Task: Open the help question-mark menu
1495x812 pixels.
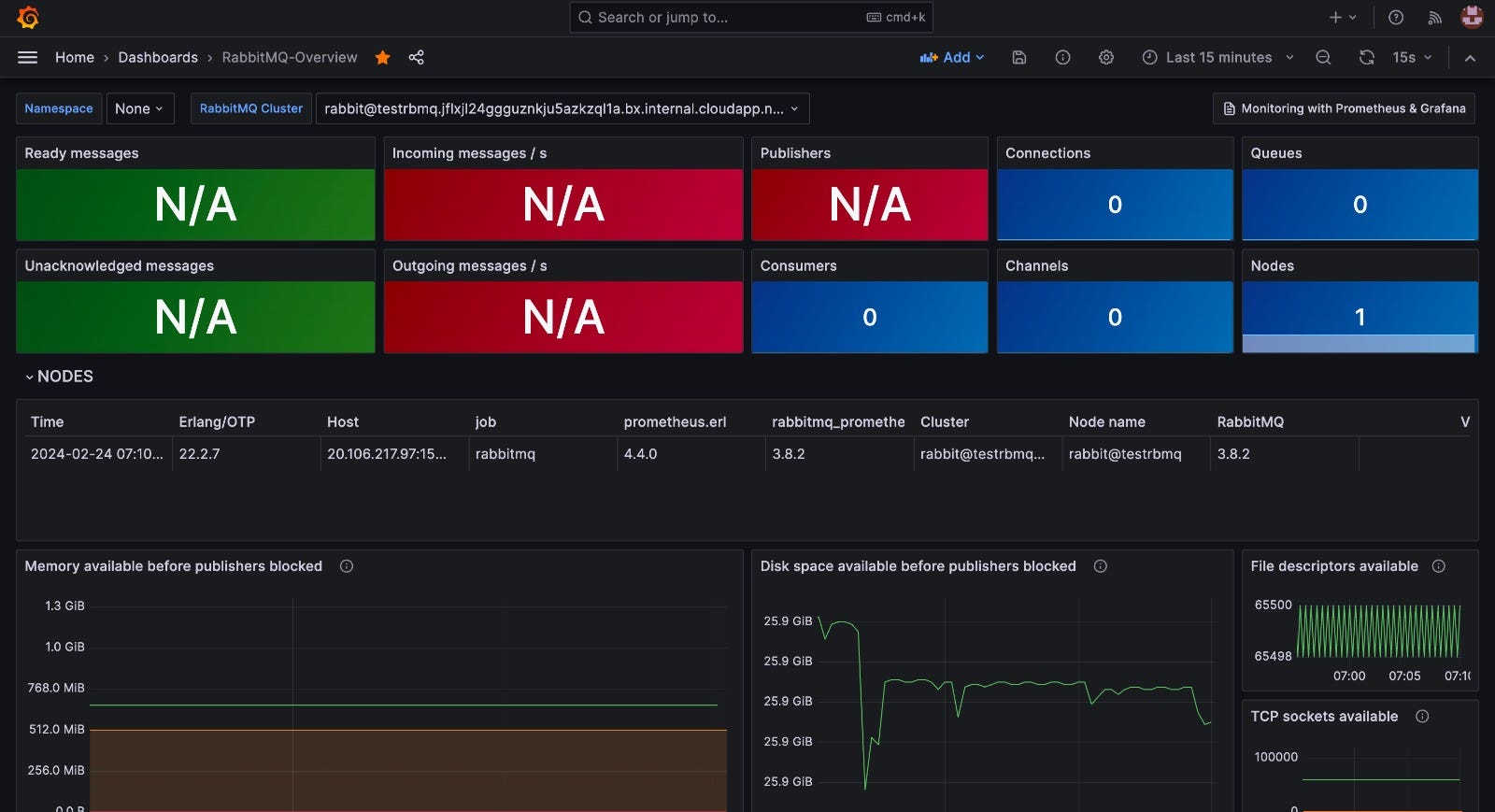Action: (x=1396, y=17)
